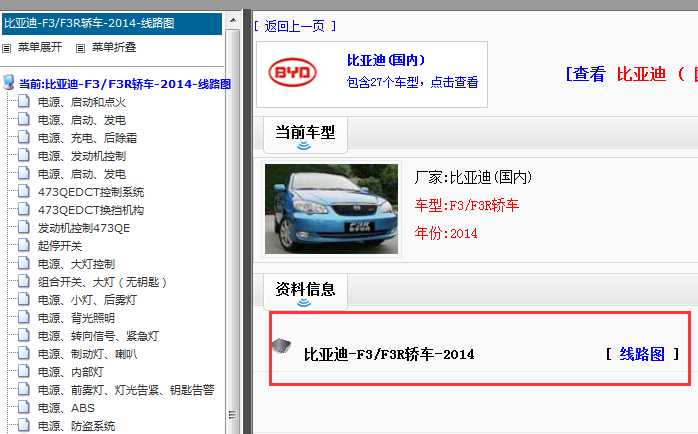The height and width of the screenshot is (434, 698).
Task: Click the 查看 比亚迪 header link
Action: (x=632, y=74)
